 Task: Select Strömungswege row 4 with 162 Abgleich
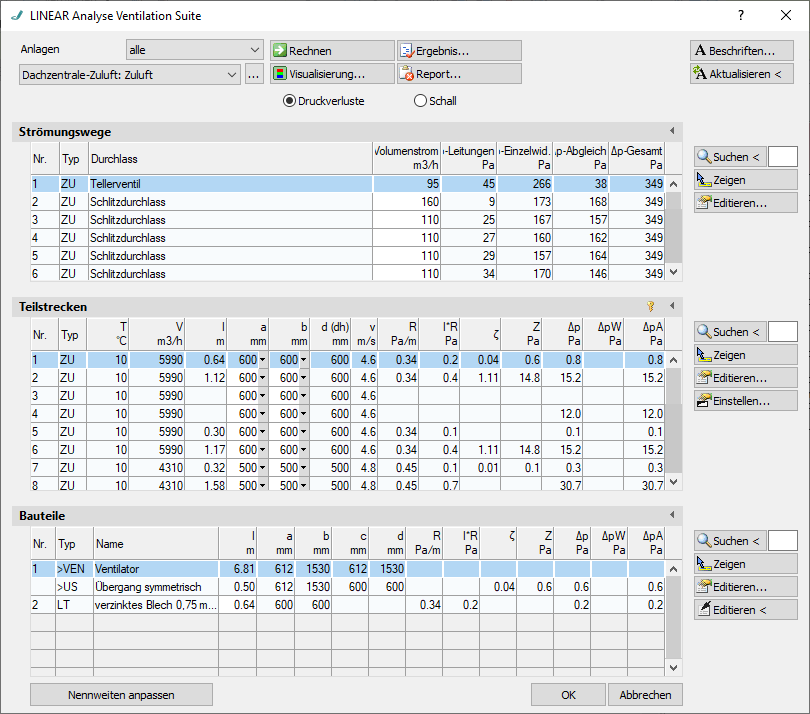(x=348, y=238)
